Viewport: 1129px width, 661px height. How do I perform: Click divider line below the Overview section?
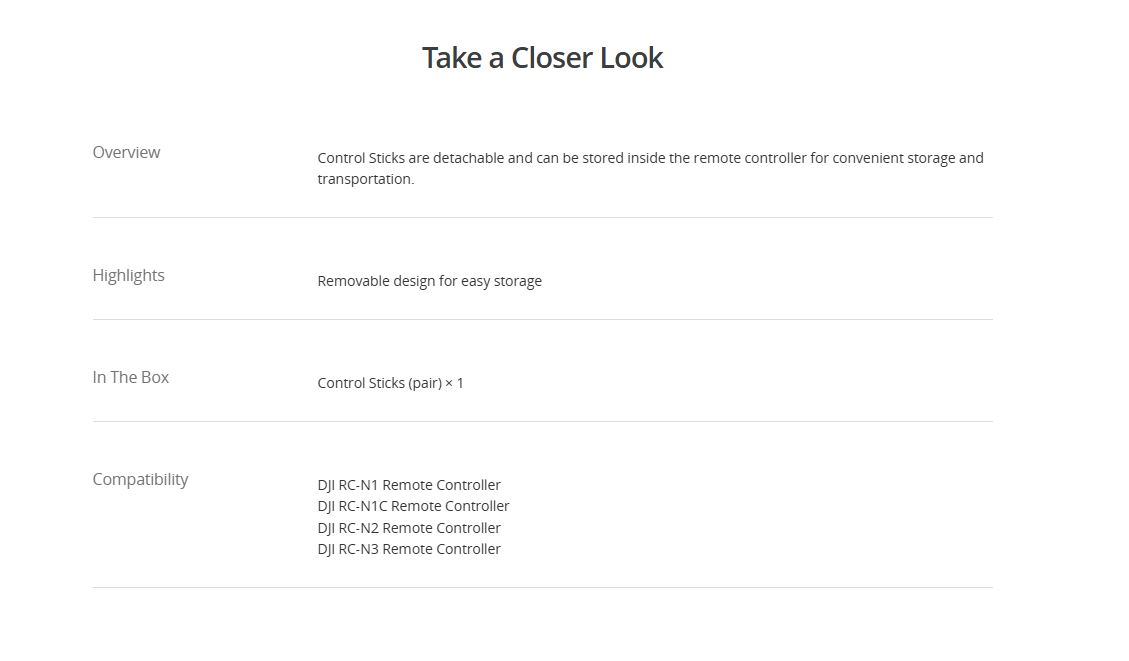pos(542,217)
